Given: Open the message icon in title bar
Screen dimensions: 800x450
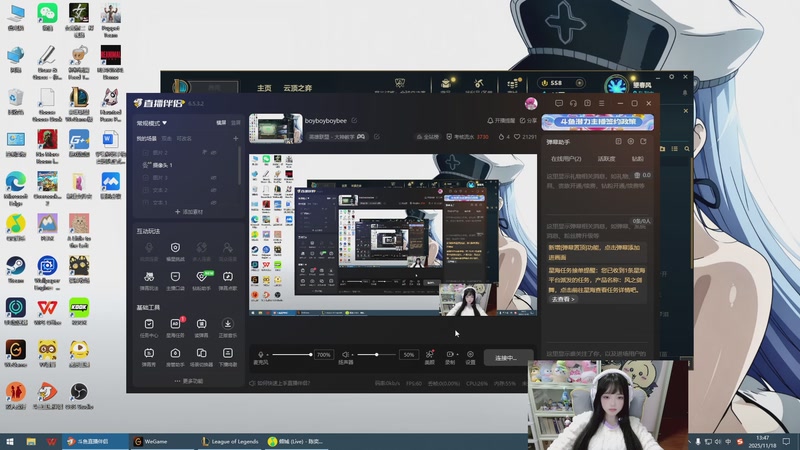Looking at the screenshot, I should tap(559, 103).
